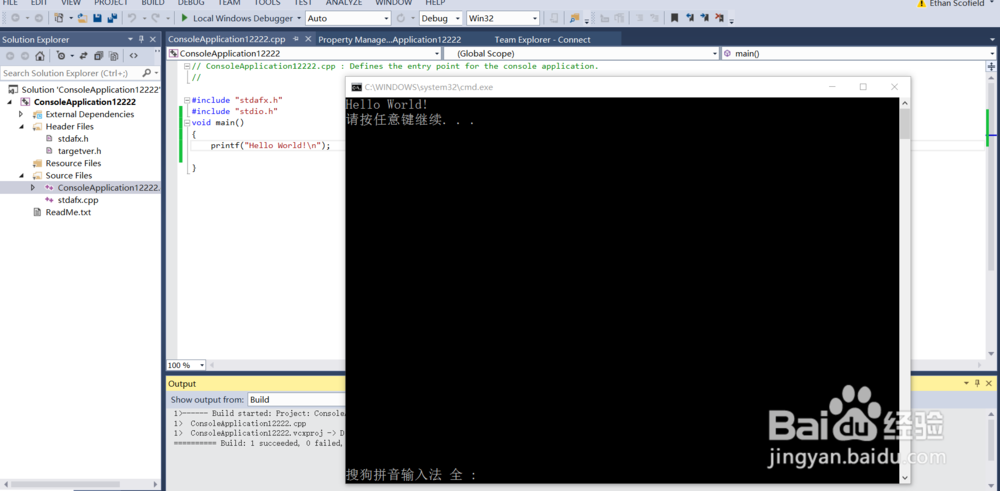This screenshot has width=1000, height=491.
Task: Click the New Project toolbar icon
Action: pos(58,18)
